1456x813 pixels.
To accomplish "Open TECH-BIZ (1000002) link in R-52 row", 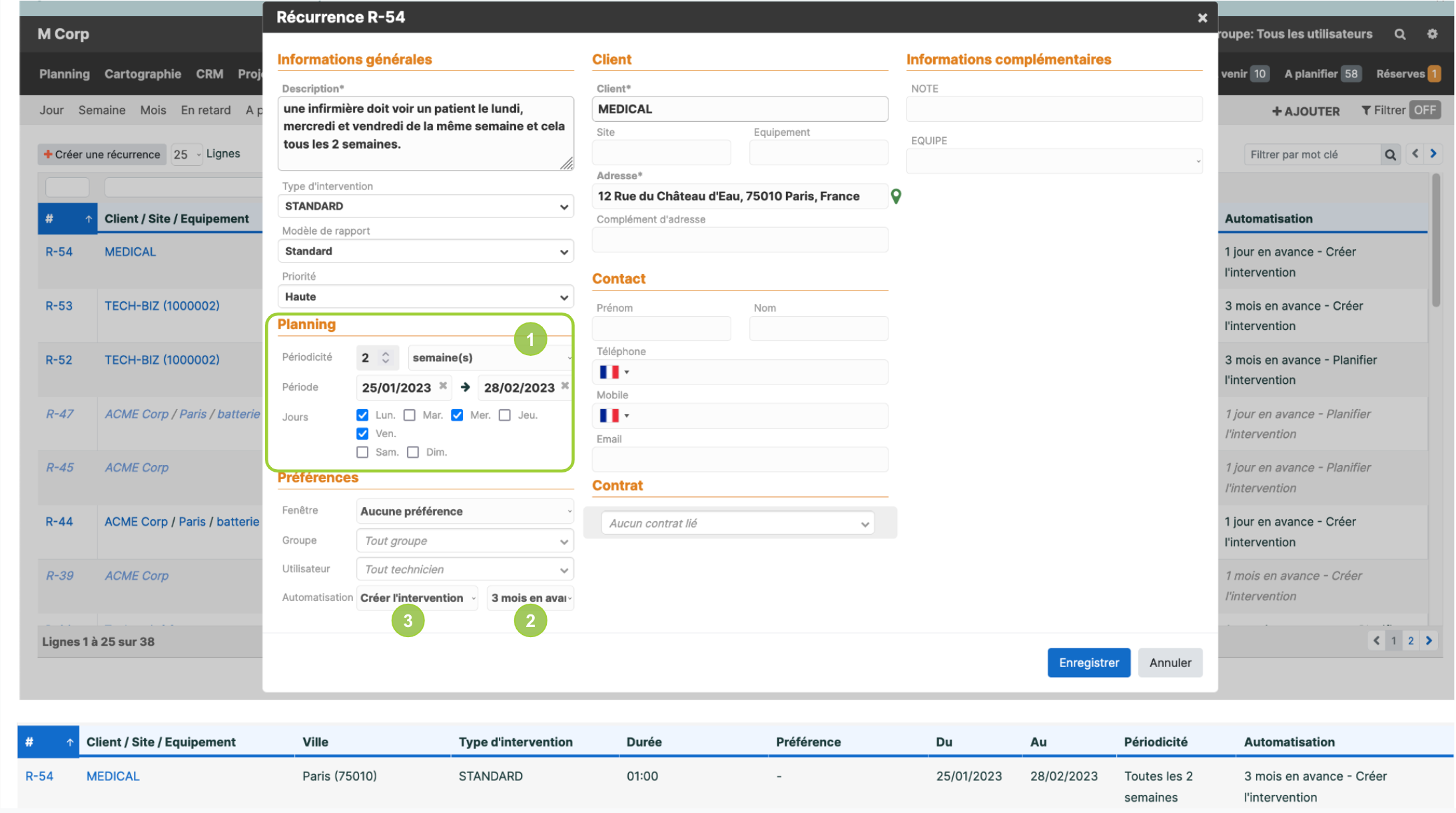I will pos(162,360).
